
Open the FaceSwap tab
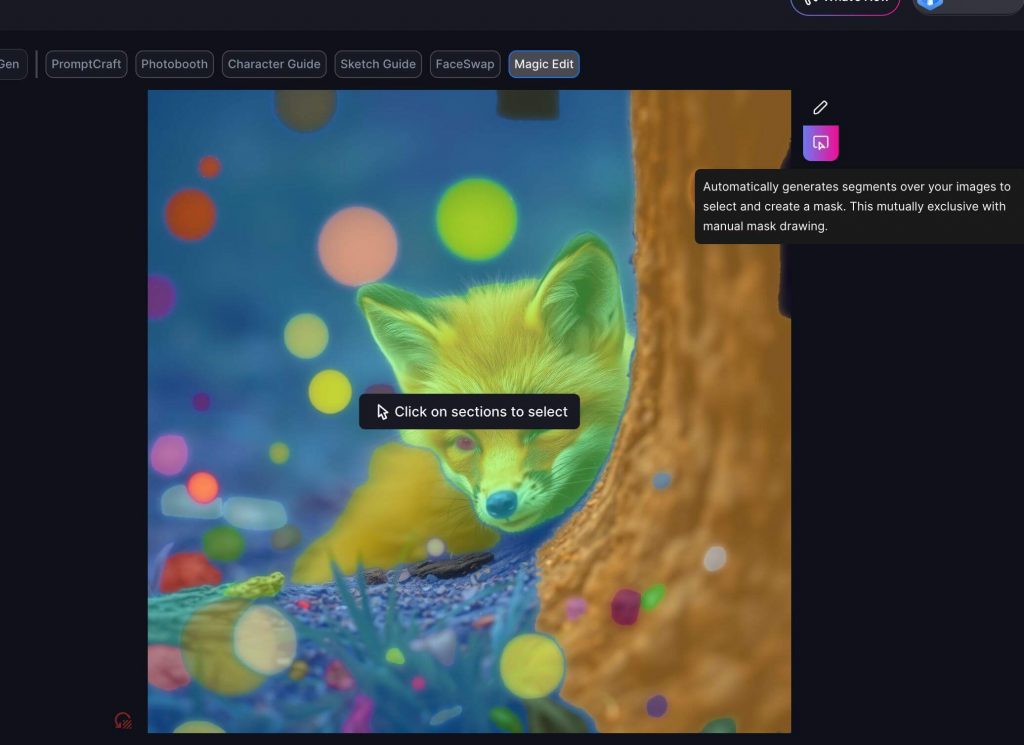465,64
